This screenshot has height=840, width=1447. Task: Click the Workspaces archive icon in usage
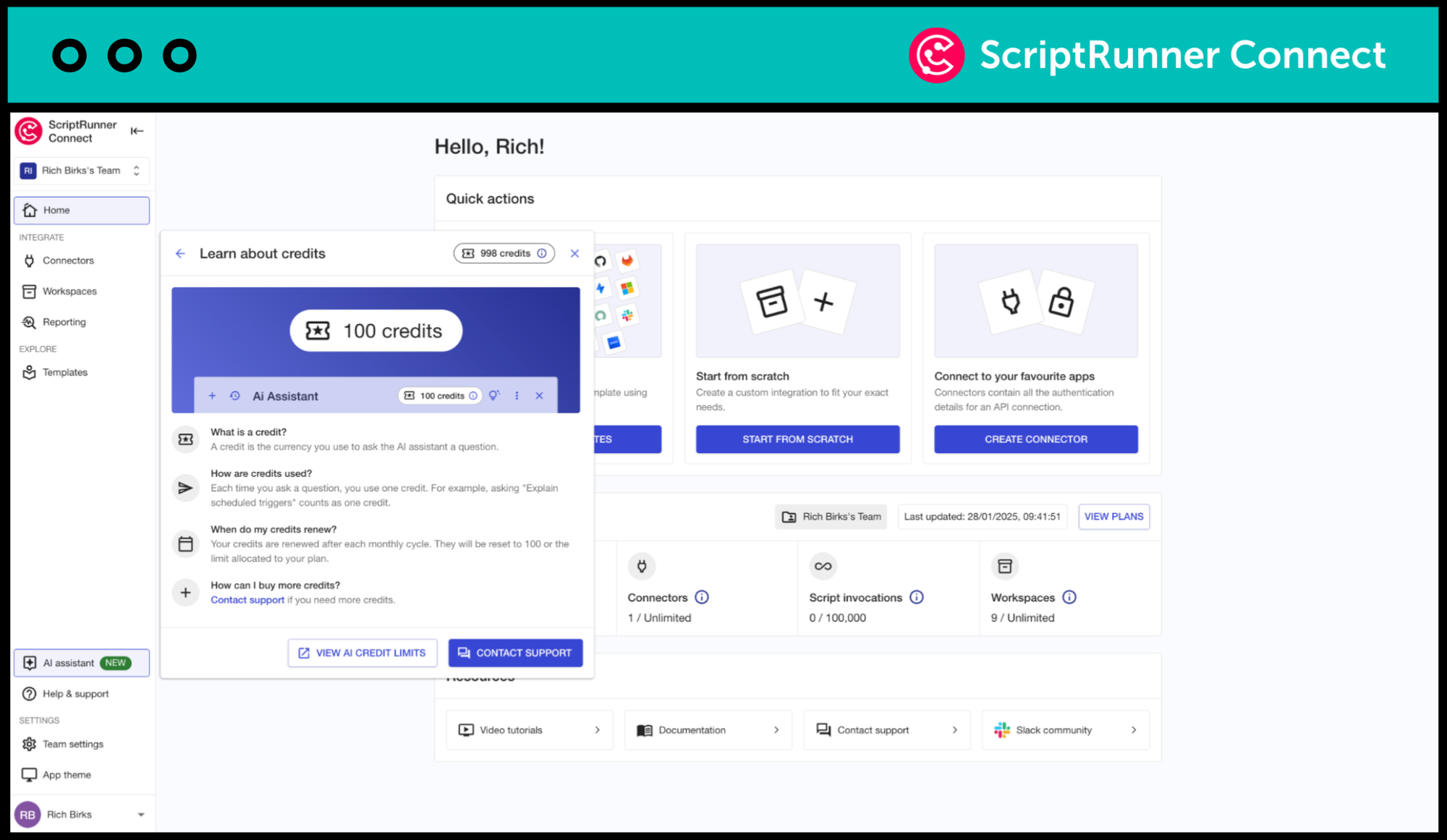[x=1004, y=566]
